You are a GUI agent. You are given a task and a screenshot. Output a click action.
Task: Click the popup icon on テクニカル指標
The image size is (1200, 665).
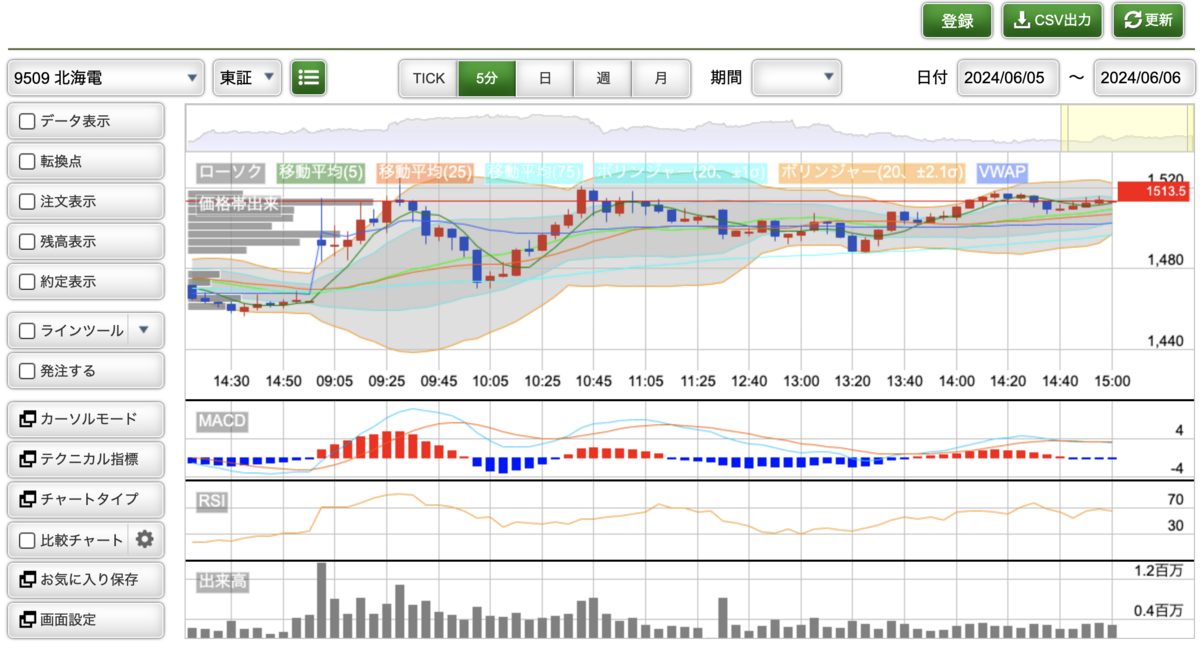27,460
